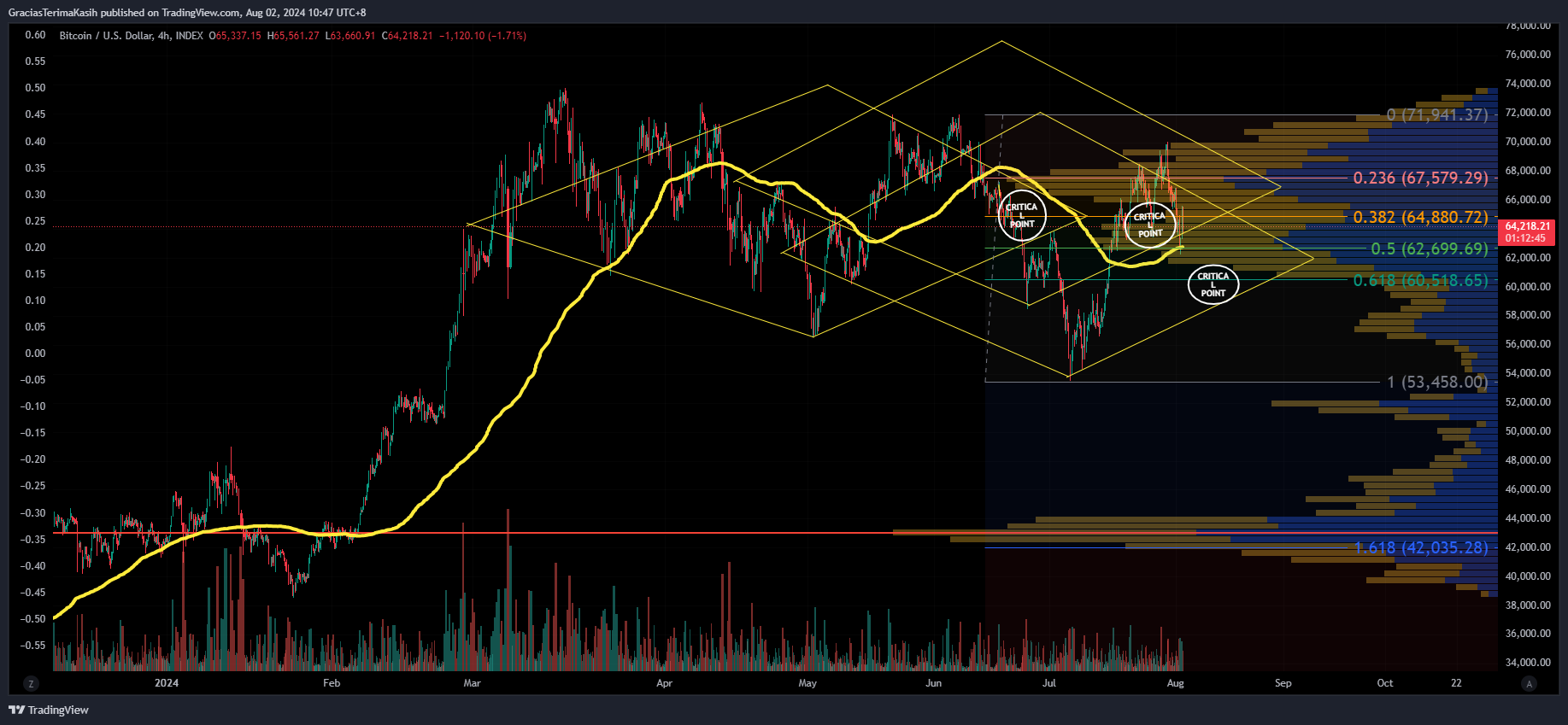Click the close price C64,218.21 value

click(408, 36)
